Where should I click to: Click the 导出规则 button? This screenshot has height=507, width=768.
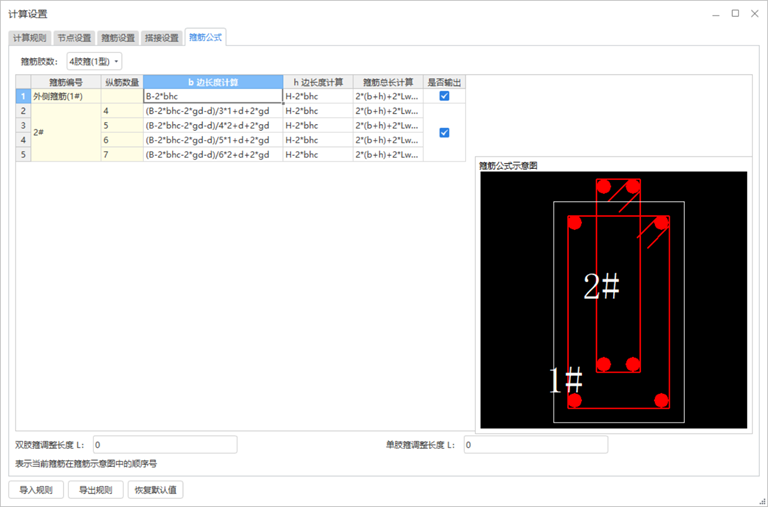click(96, 490)
